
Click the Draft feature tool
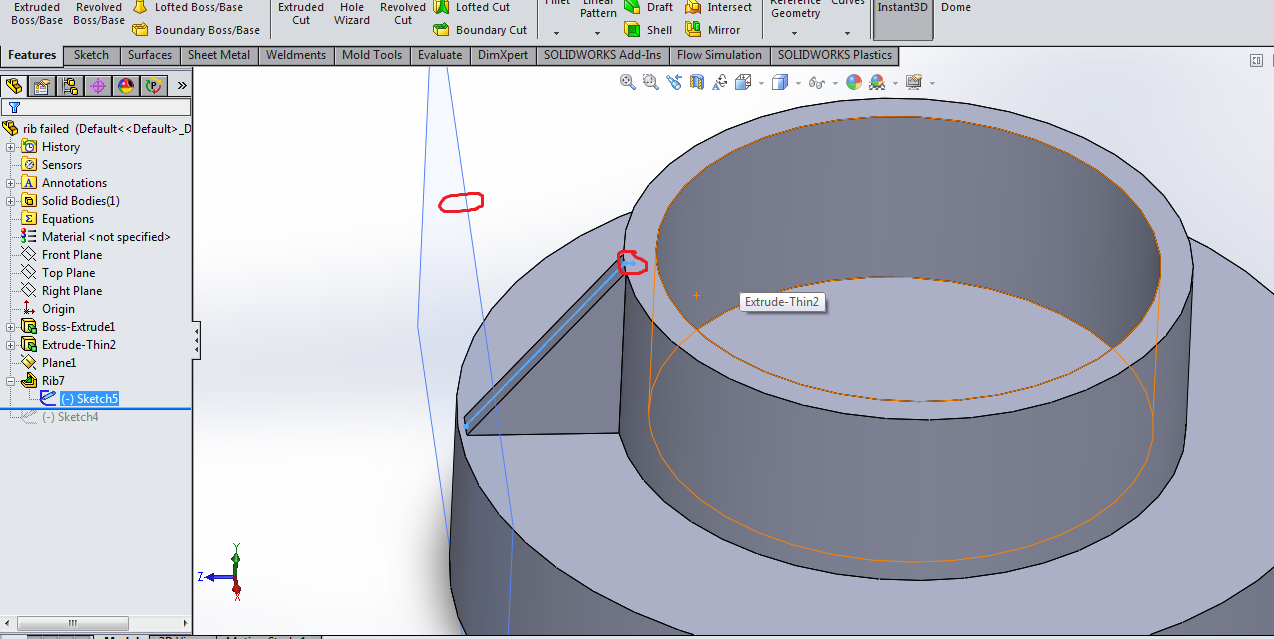pyautogui.click(x=648, y=7)
